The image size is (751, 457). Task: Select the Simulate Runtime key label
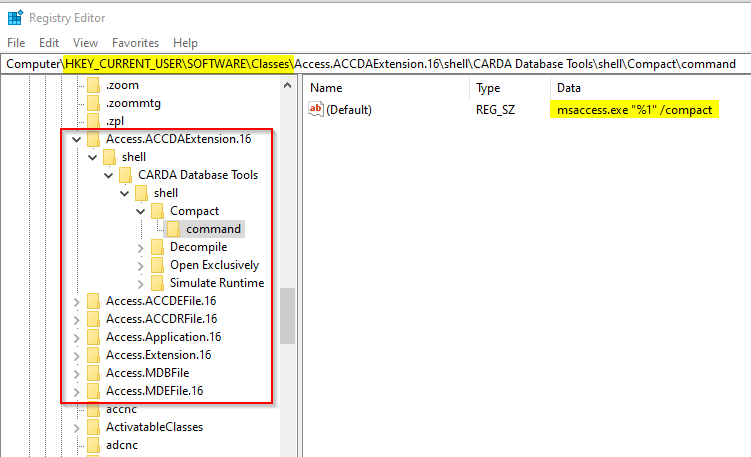[x=216, y=283]
